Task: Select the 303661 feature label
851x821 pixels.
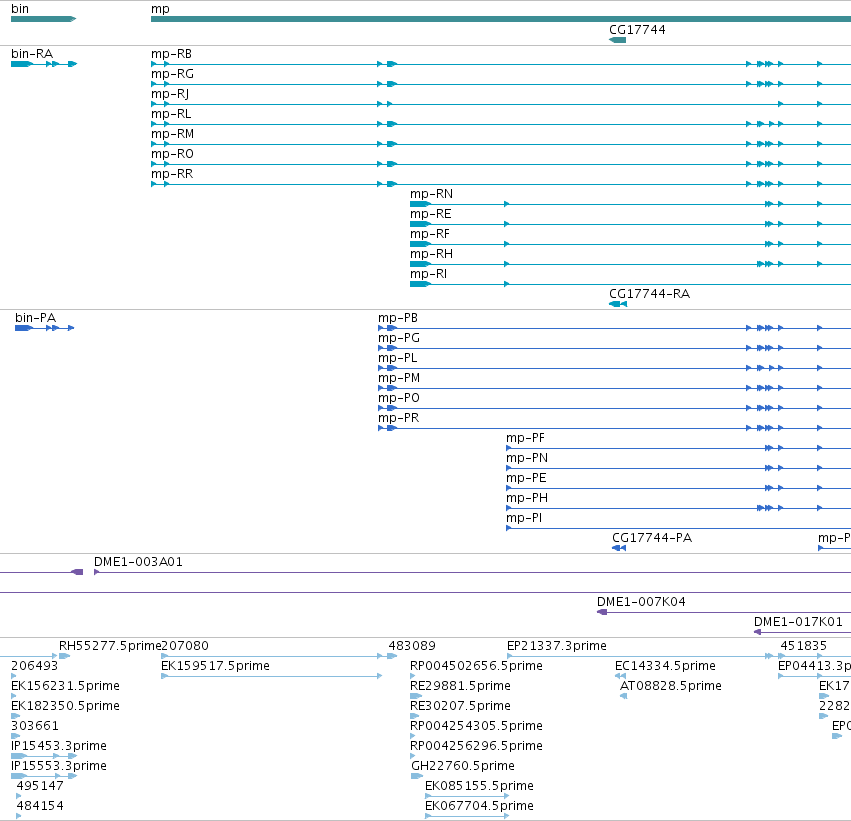Action: coord(35,727)
